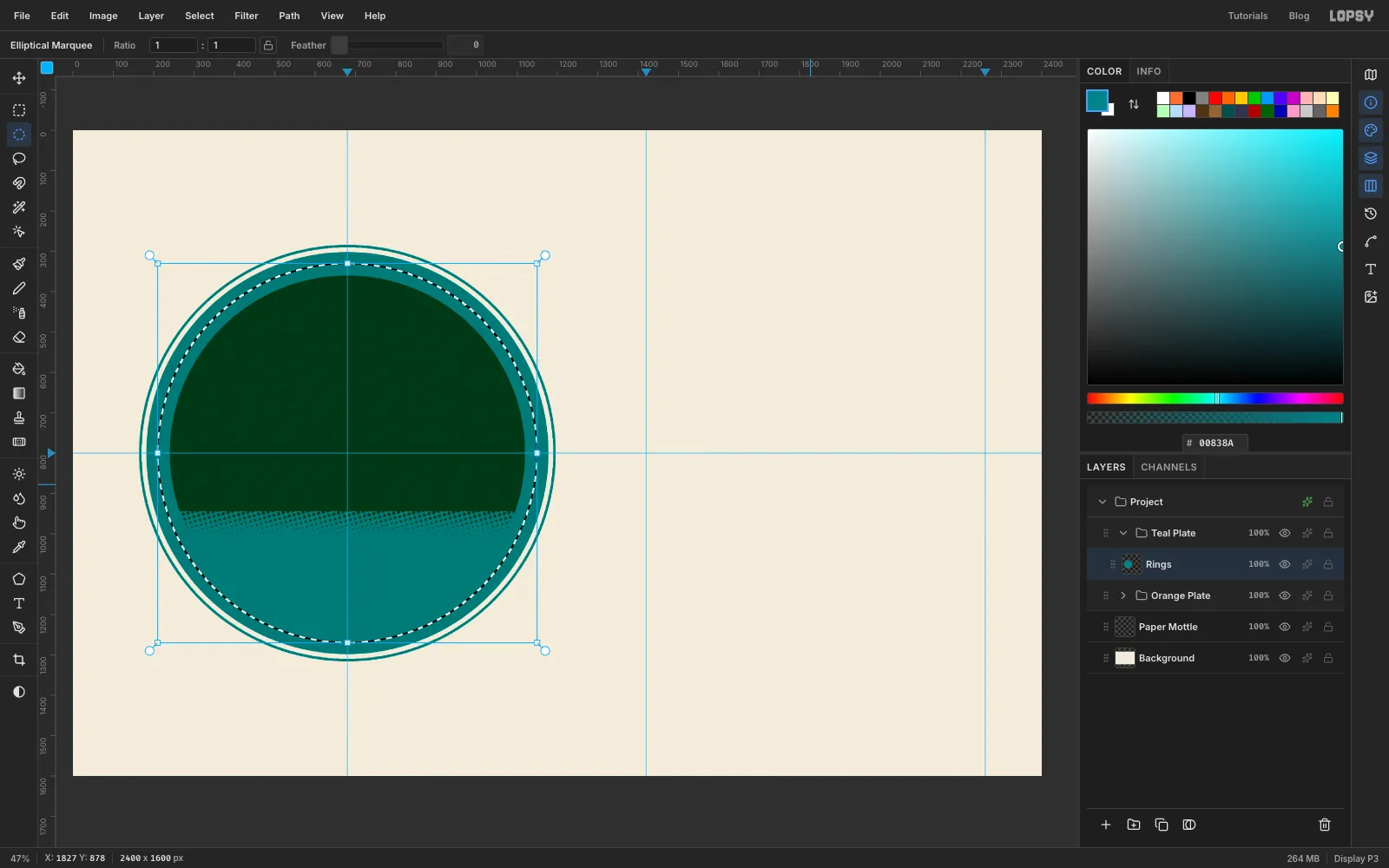Toggle the ratio lock in options bar
This screenshot has height=868, width=1389.
coord(268,45)
